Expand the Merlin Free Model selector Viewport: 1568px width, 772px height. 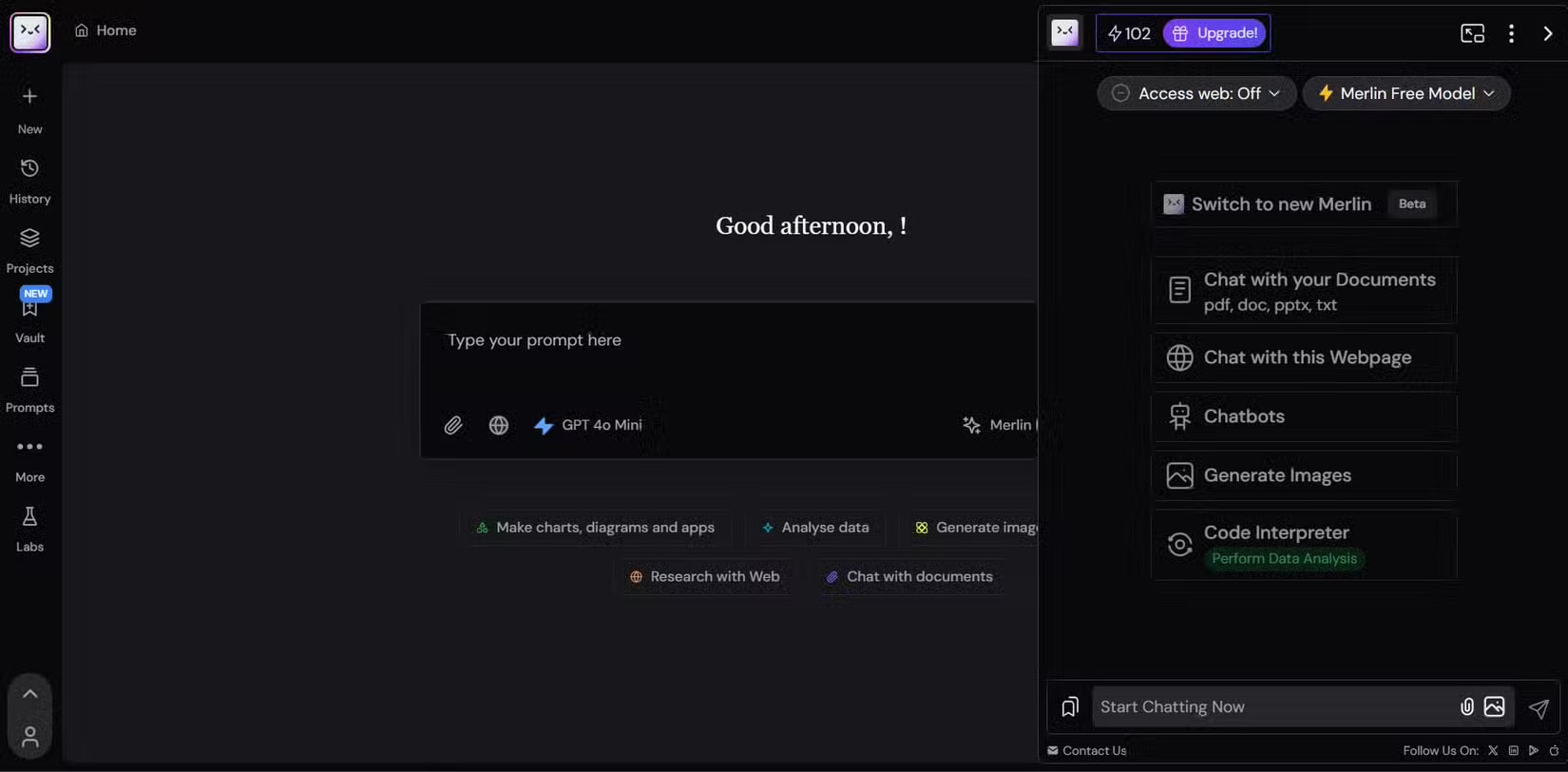pyautogui.click(x=1405, y=93)
